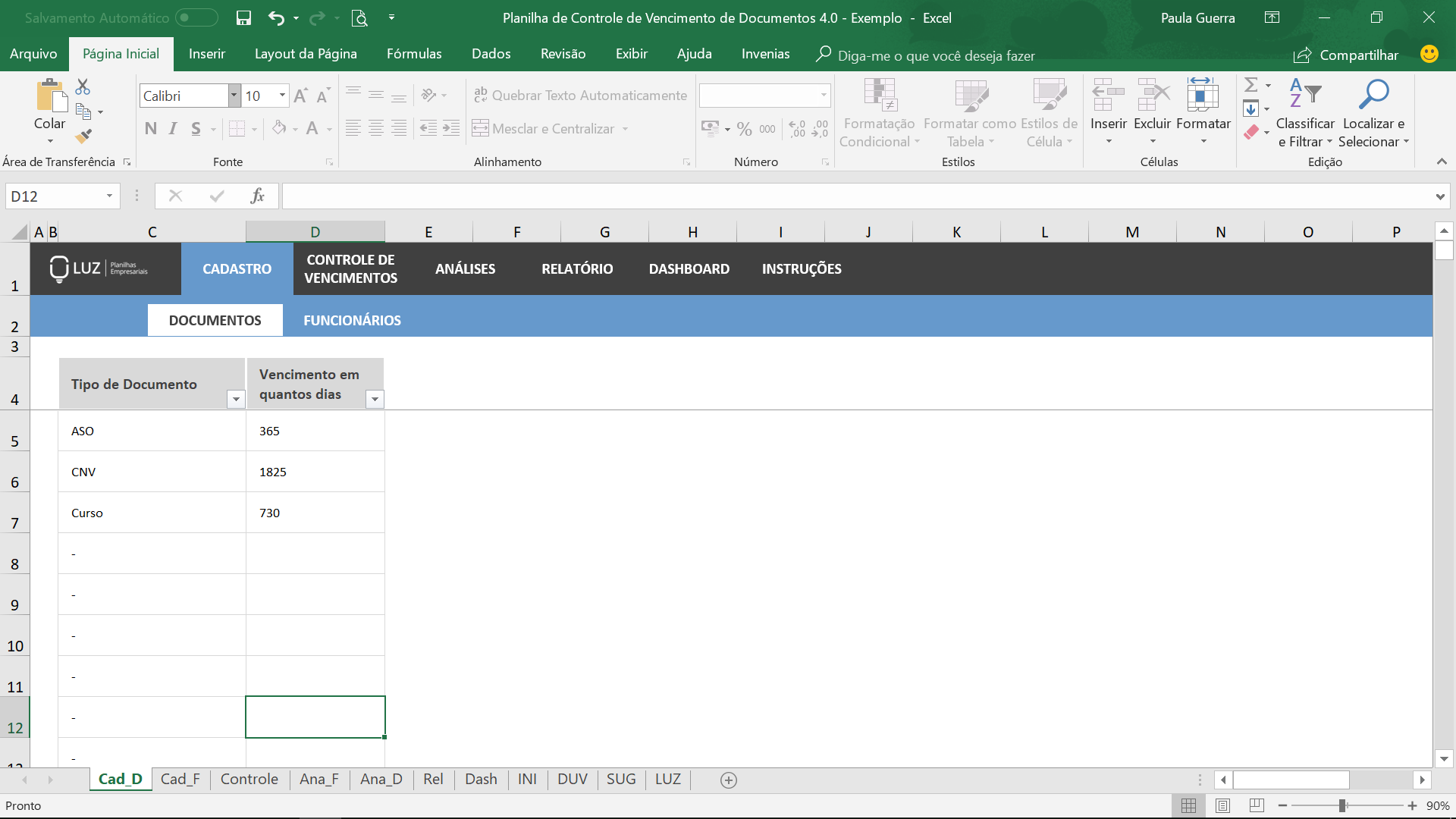
Task: Click the AutoSum sigma icon
Action: coord(1251,85)
